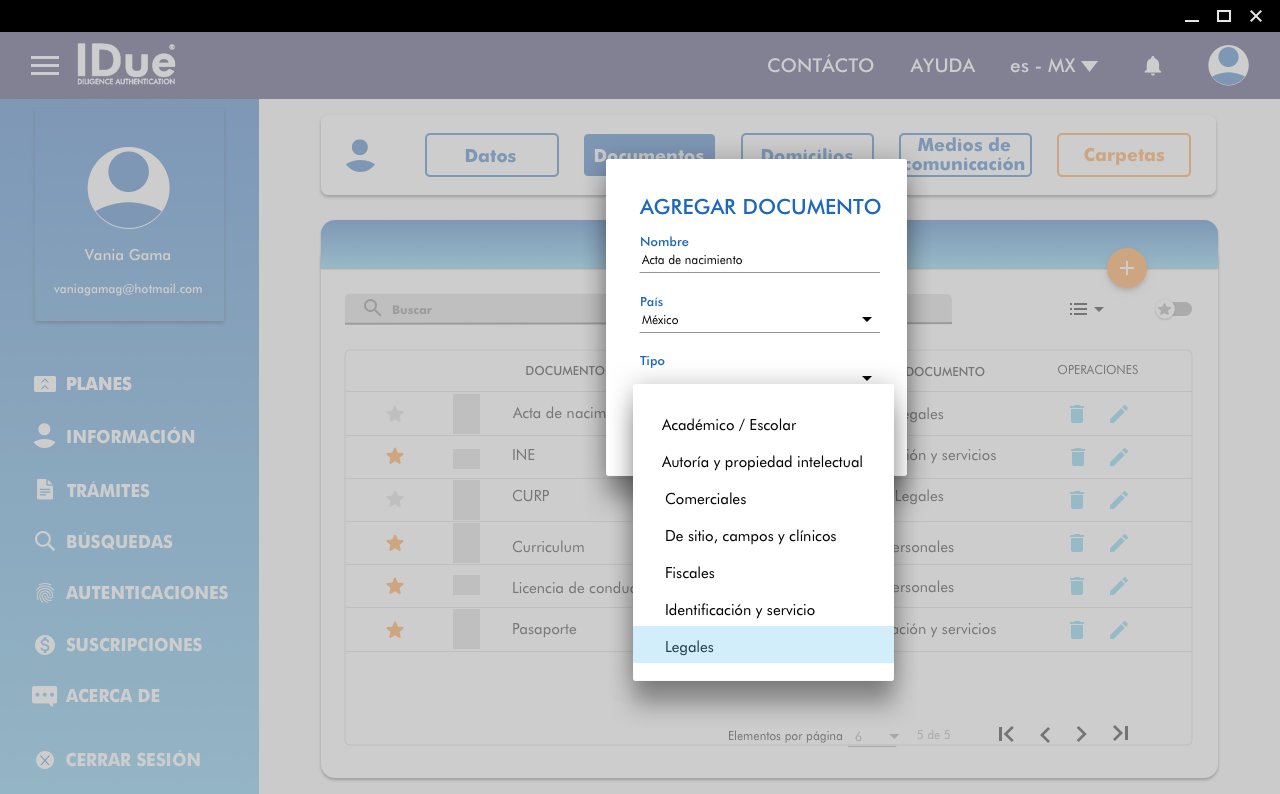Click the CONTACTO link in header

pyautogui.click(x=820, y=66)
